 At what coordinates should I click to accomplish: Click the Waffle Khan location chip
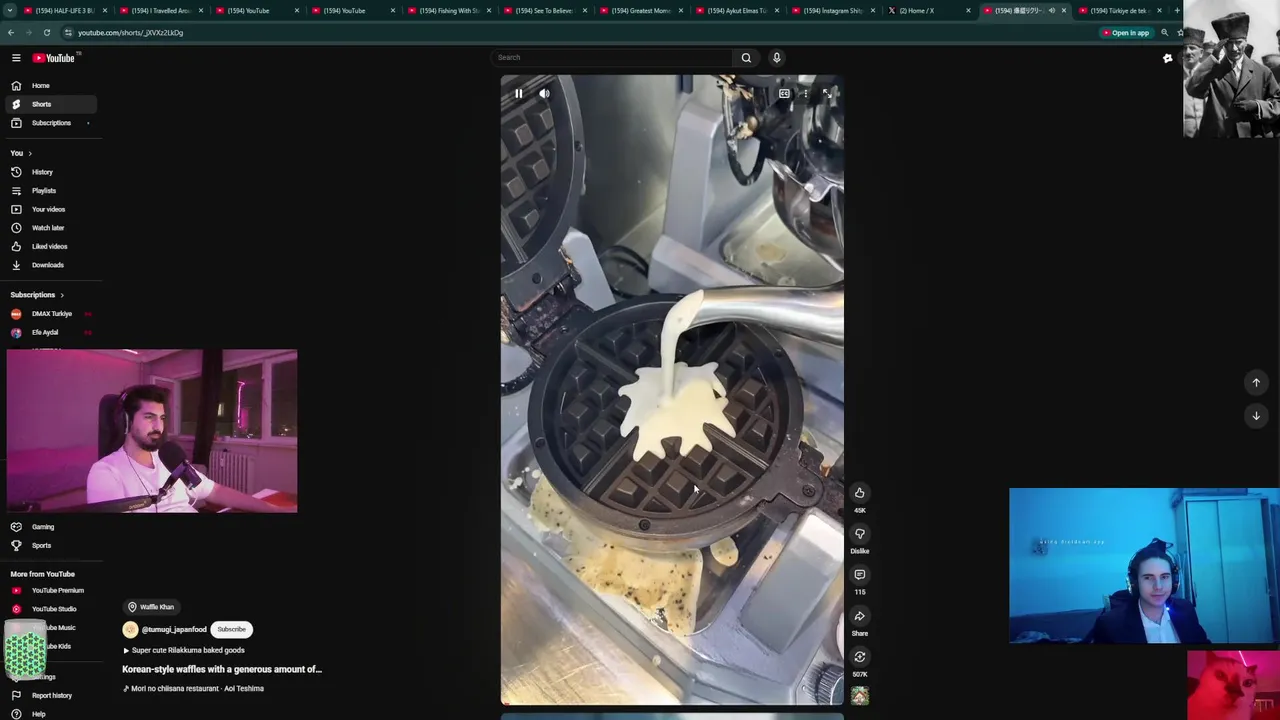point(151,607)
